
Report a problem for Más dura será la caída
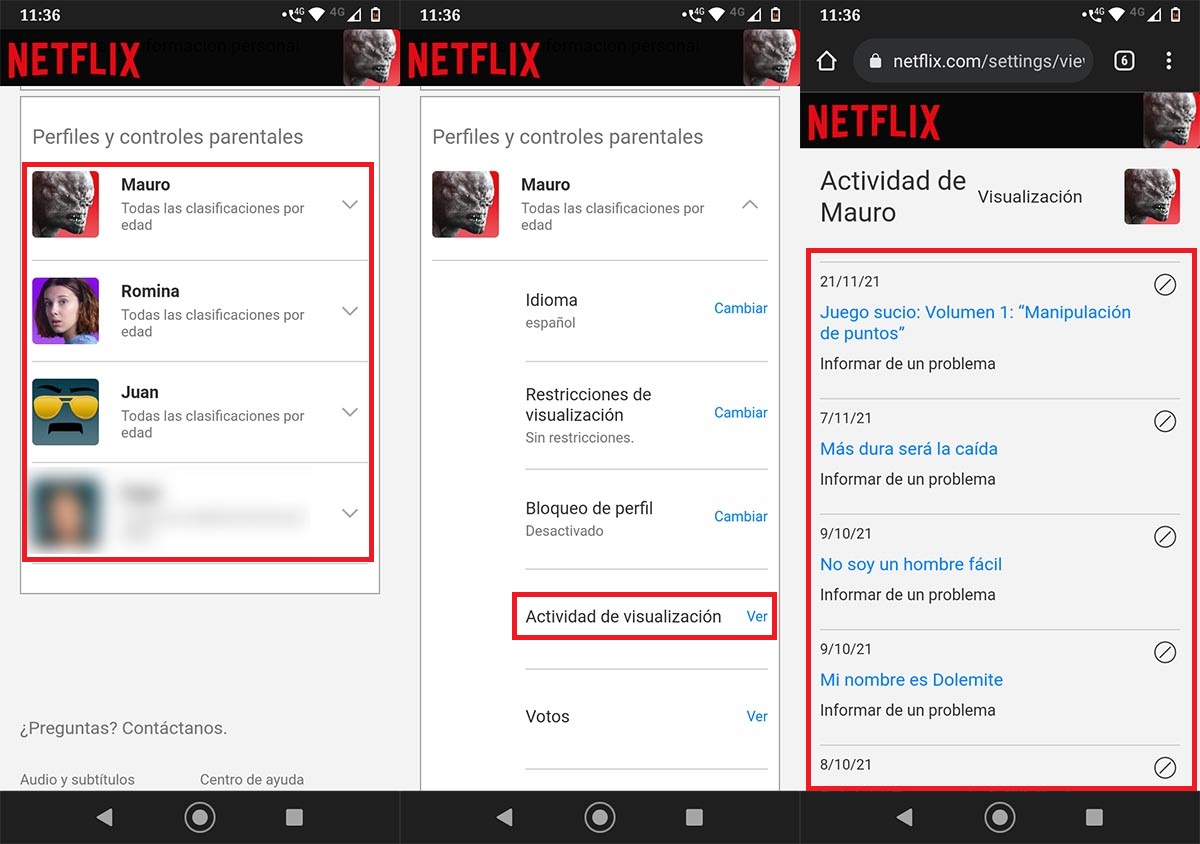(908, 479)
